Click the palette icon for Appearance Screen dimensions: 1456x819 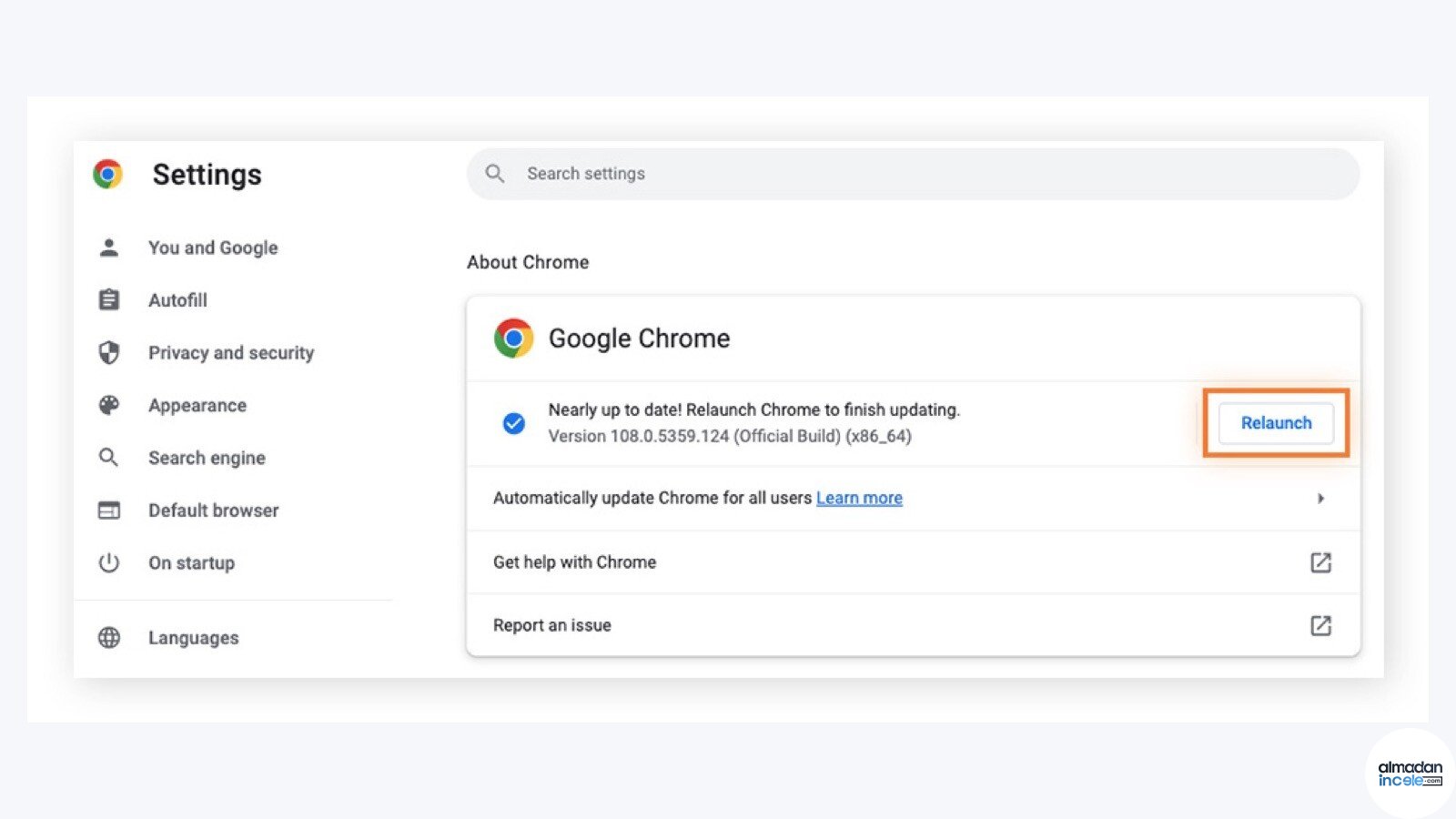(x=108, y=405)
